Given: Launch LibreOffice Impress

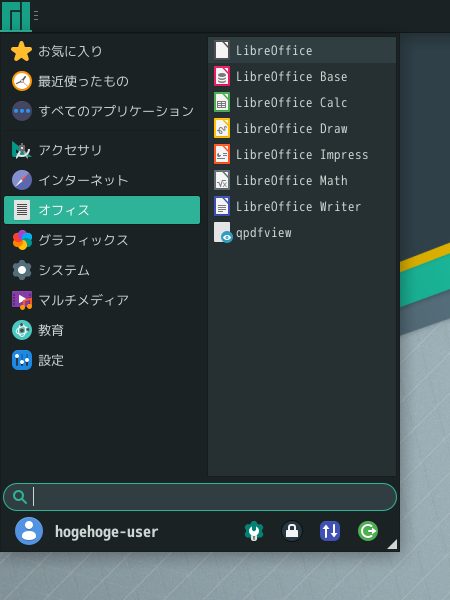Looking at the screenshot, I should tap(302, 155).
